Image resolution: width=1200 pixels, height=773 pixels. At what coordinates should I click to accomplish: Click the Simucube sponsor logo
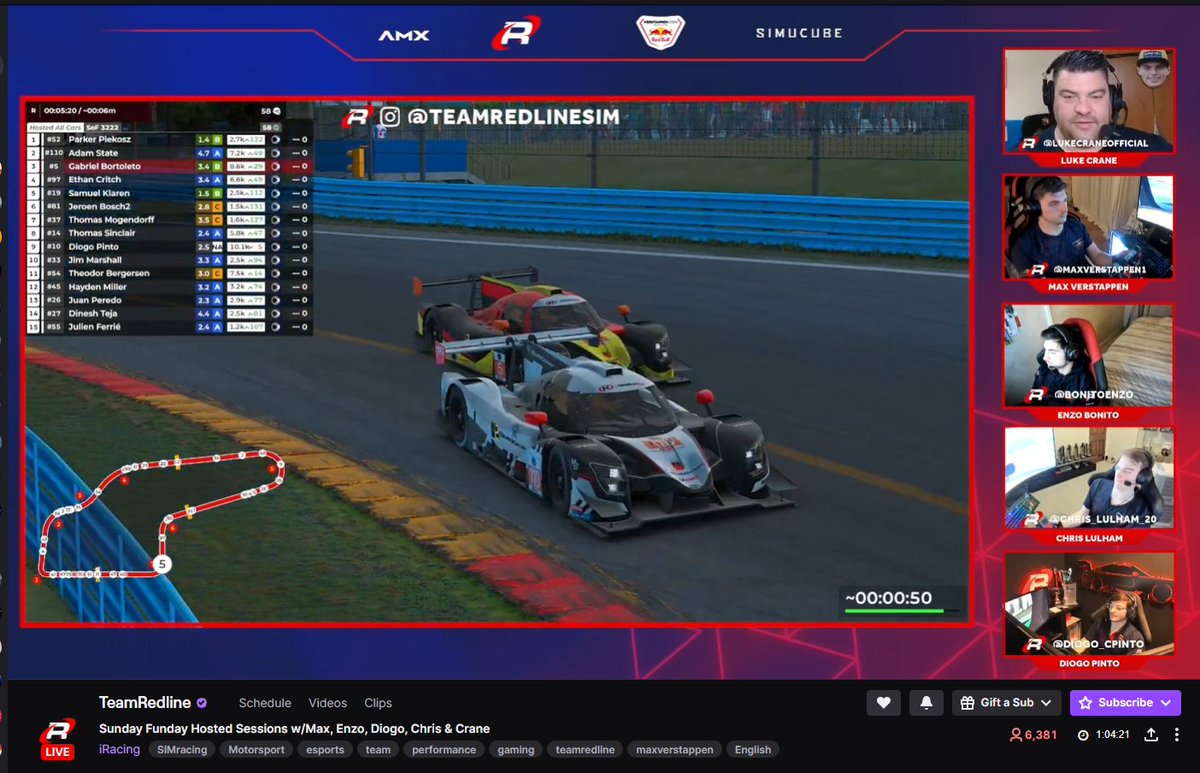[798, 33]
